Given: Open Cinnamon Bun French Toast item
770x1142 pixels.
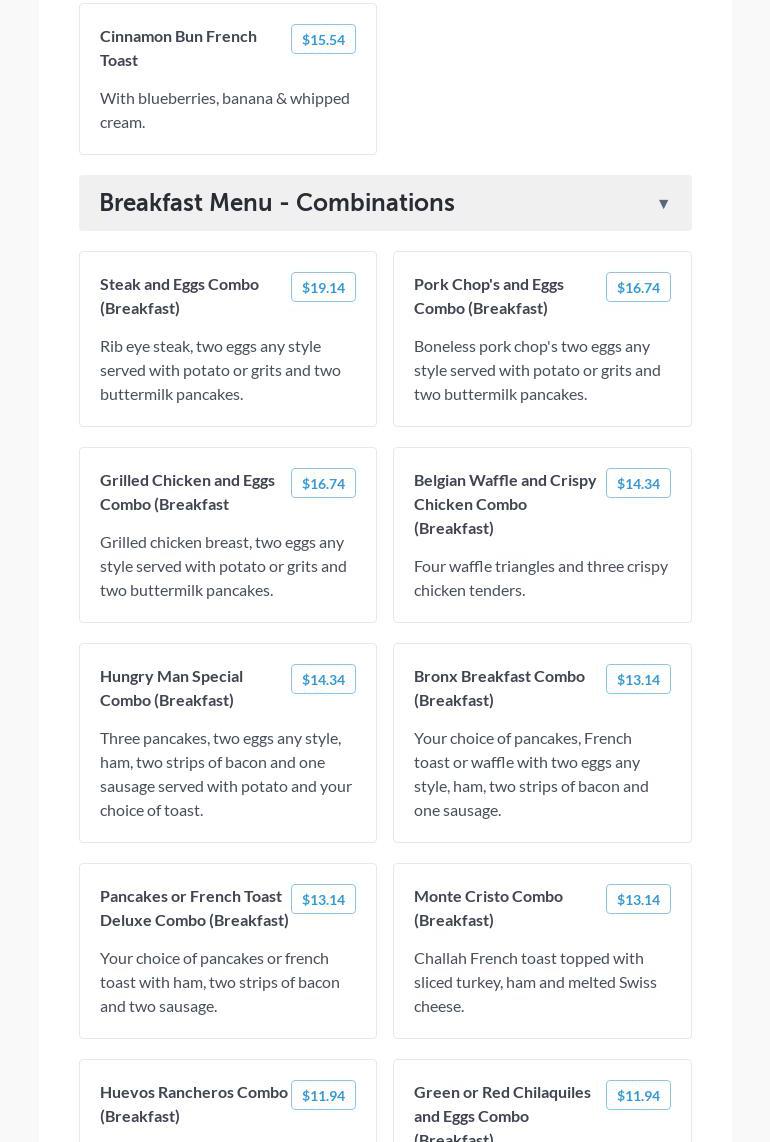Looking at the screenshot, I should [178, 48].
